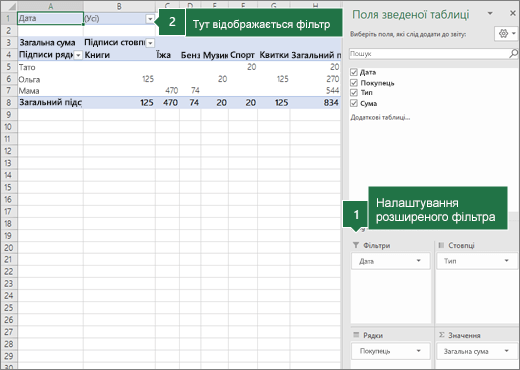This screenshot has width=520, height=370.
Task: Select the Їжа column header cell
Action: click(167, 55)
